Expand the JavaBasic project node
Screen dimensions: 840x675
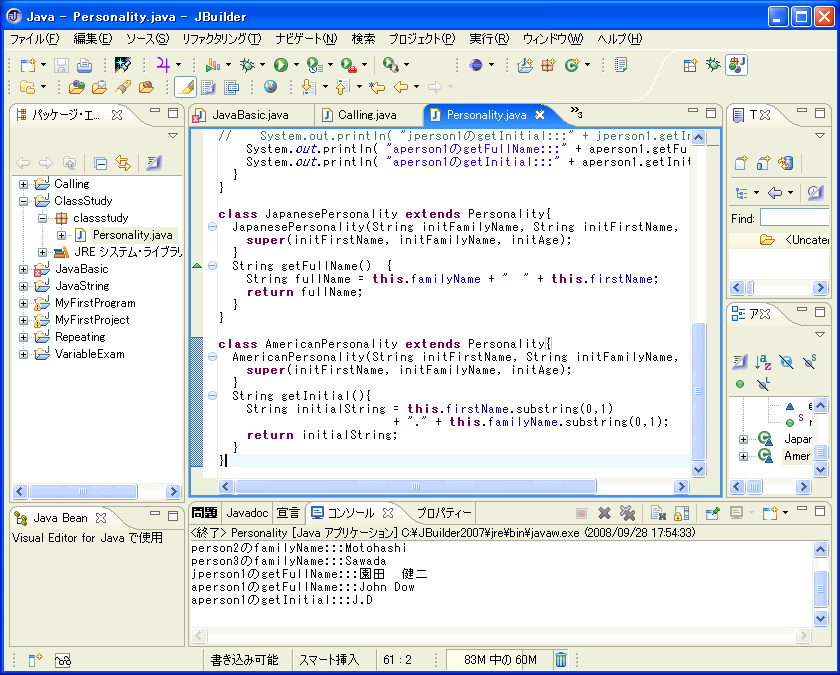click(23, 269)
